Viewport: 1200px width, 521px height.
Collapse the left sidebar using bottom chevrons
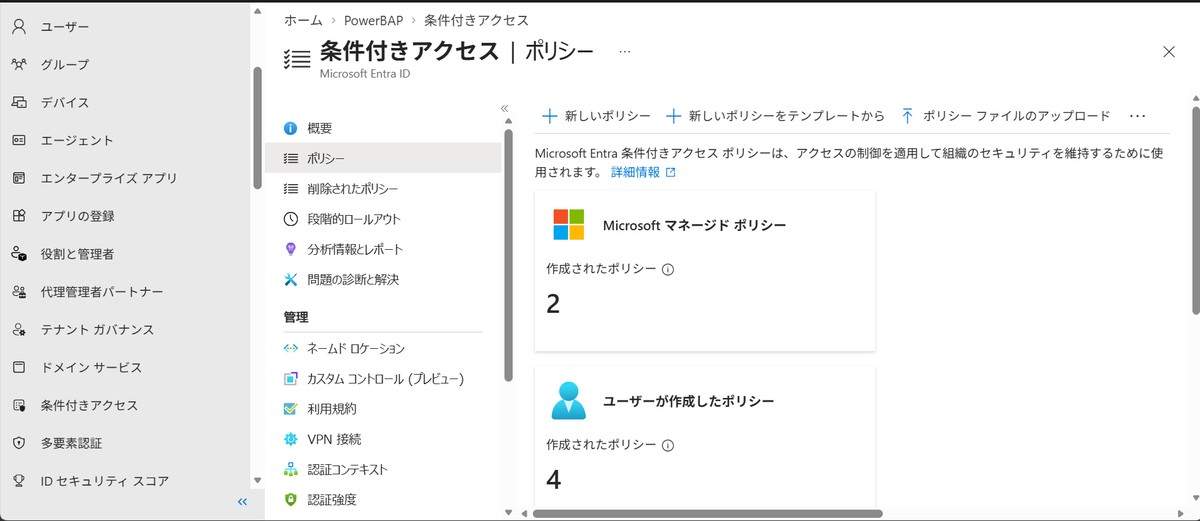(242, 502)
